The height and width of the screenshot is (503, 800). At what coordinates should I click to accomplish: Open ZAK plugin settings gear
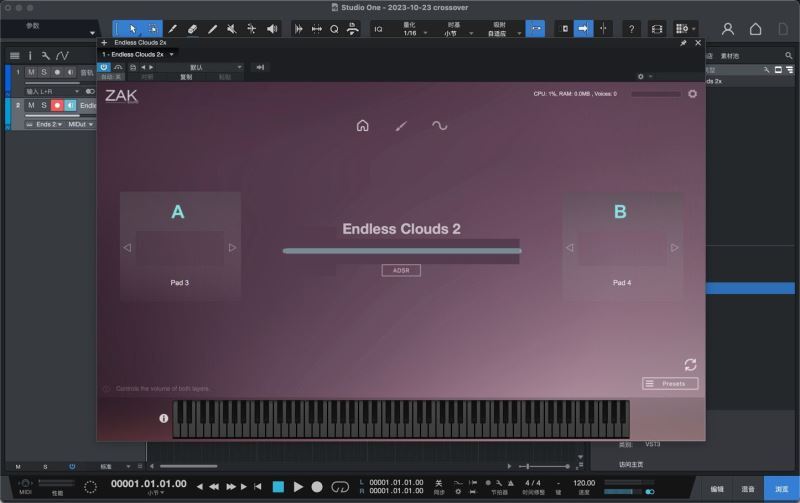(x=692, y=94)
